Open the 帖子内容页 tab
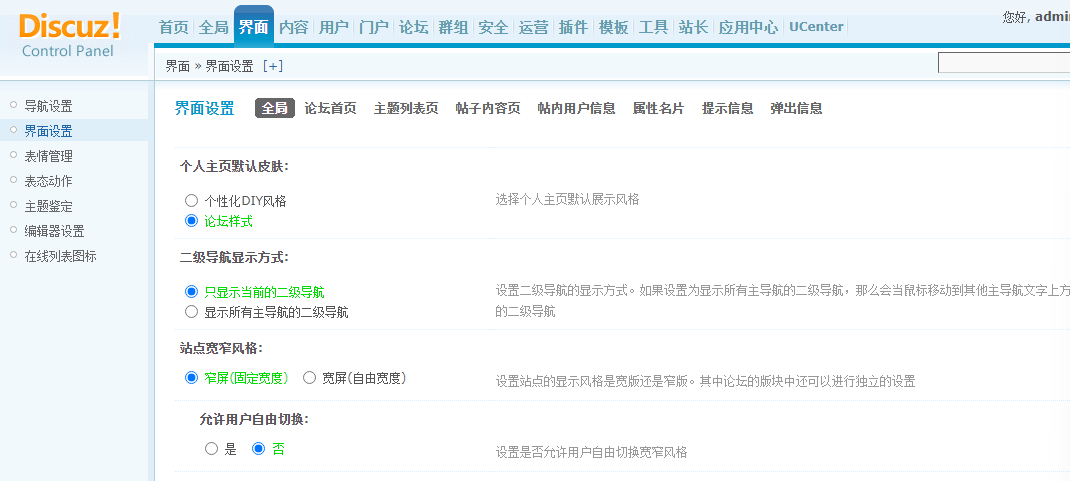The height and width of the screenshot is (481, 1070). (487, 108)
